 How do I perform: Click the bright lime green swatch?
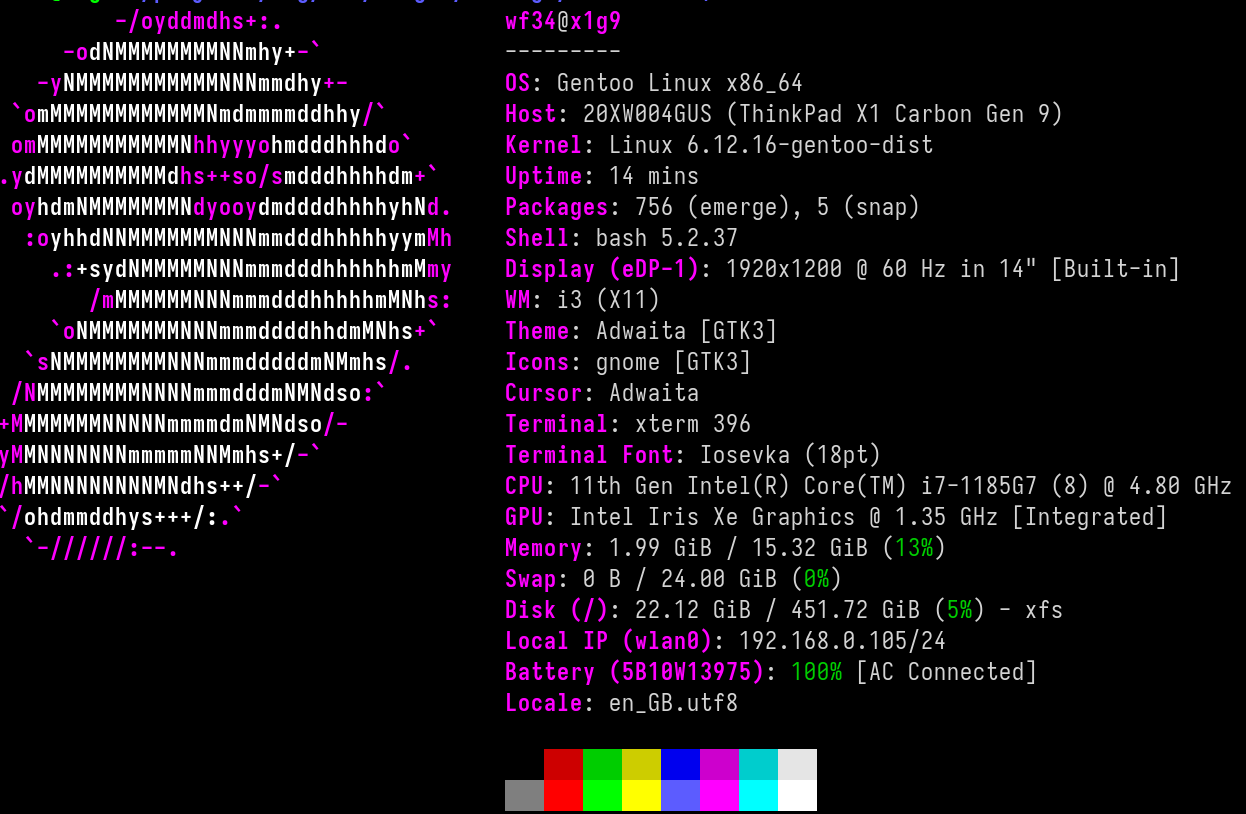click(602, 795)
